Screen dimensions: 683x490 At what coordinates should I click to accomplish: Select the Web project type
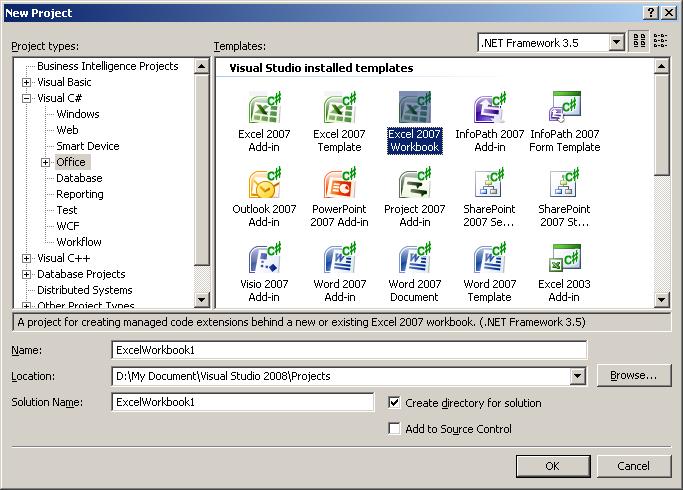pyautogui.click(x=68, y=130)
